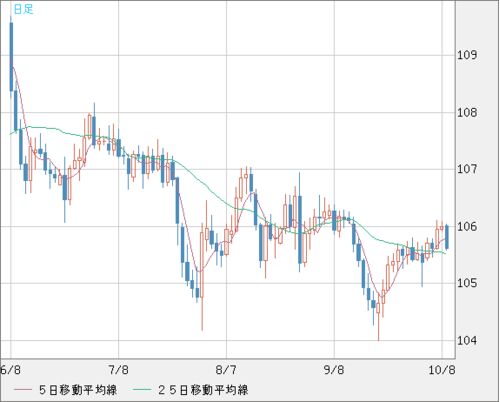The height and width of the screenshot is (402, 500).
Task: Click the 105 price axis label
Action: [x=467, y=283]
